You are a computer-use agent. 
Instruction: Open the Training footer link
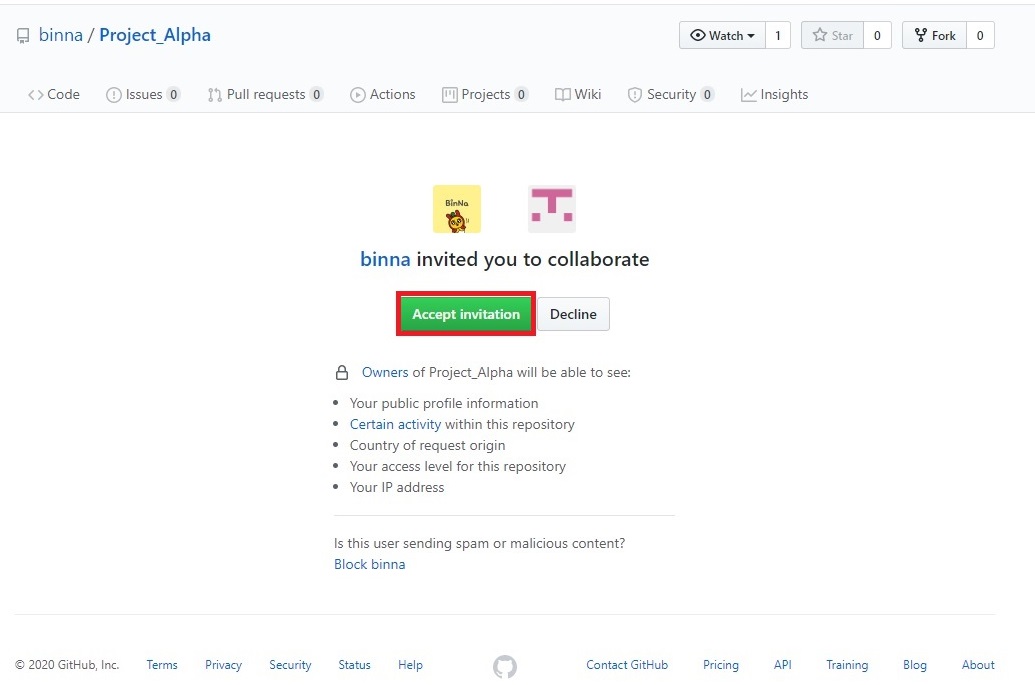848,665
